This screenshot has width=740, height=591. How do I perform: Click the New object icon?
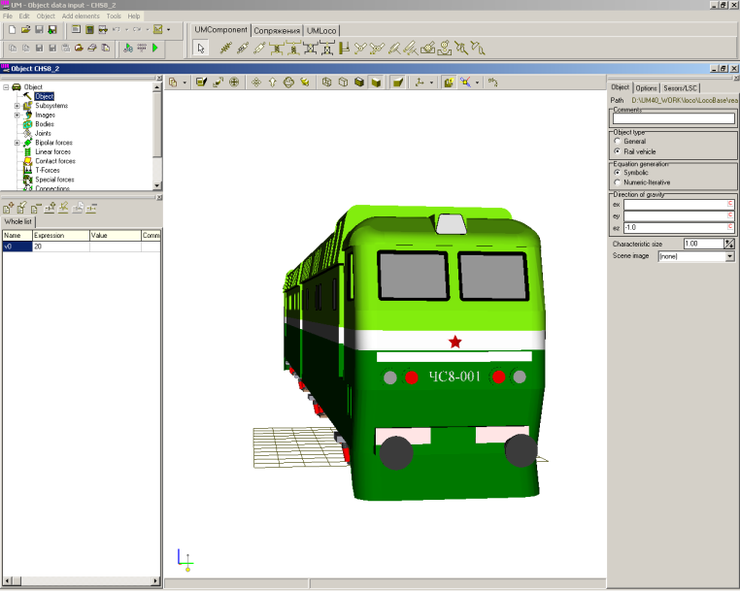point(12,29)
